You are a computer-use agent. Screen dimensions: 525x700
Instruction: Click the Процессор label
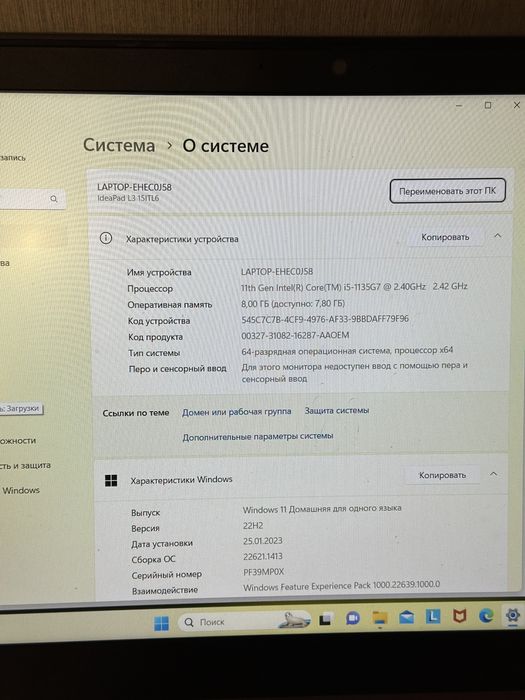coord(150,289)
